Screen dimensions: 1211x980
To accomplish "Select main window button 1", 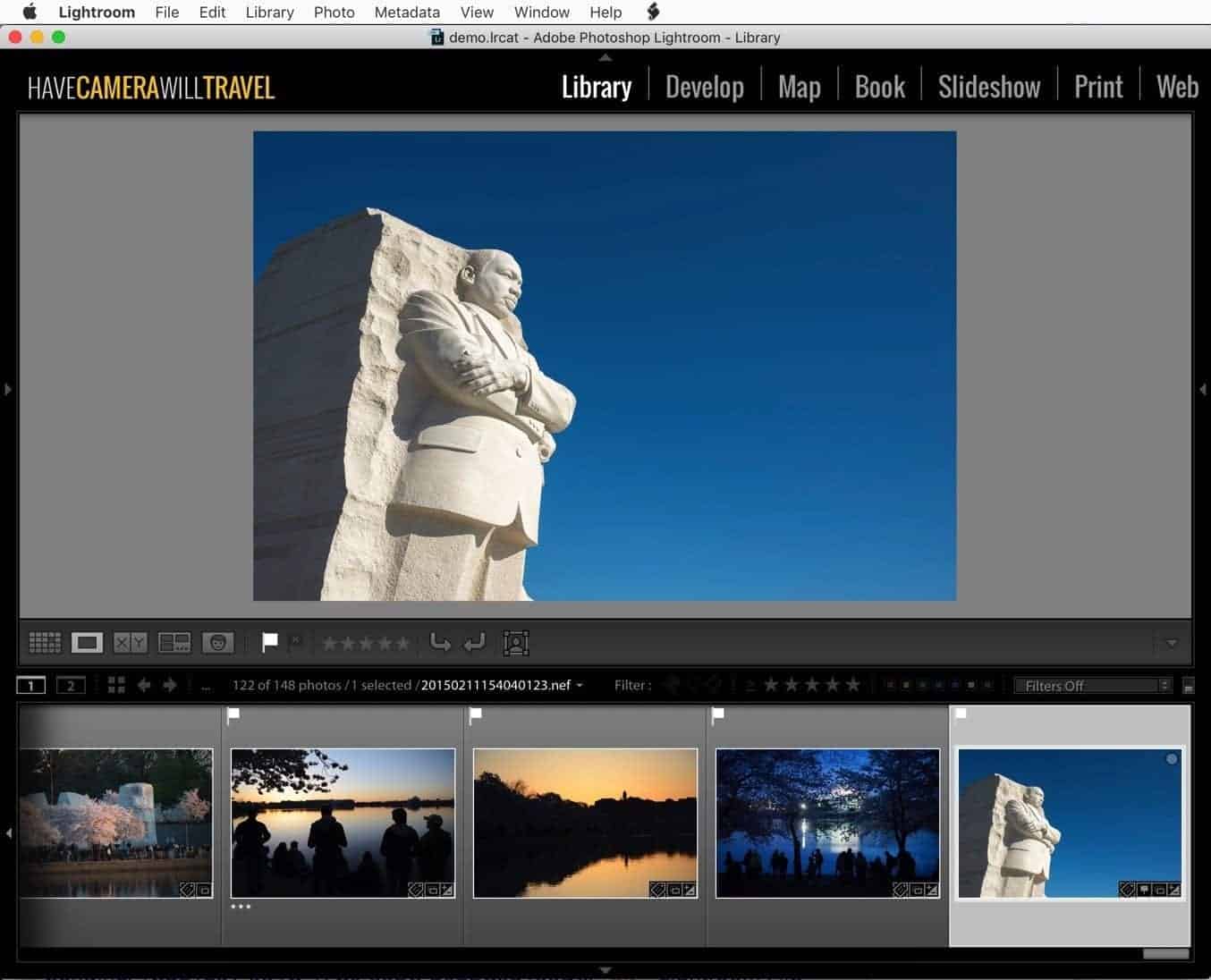I will click(x=31, y=686).
